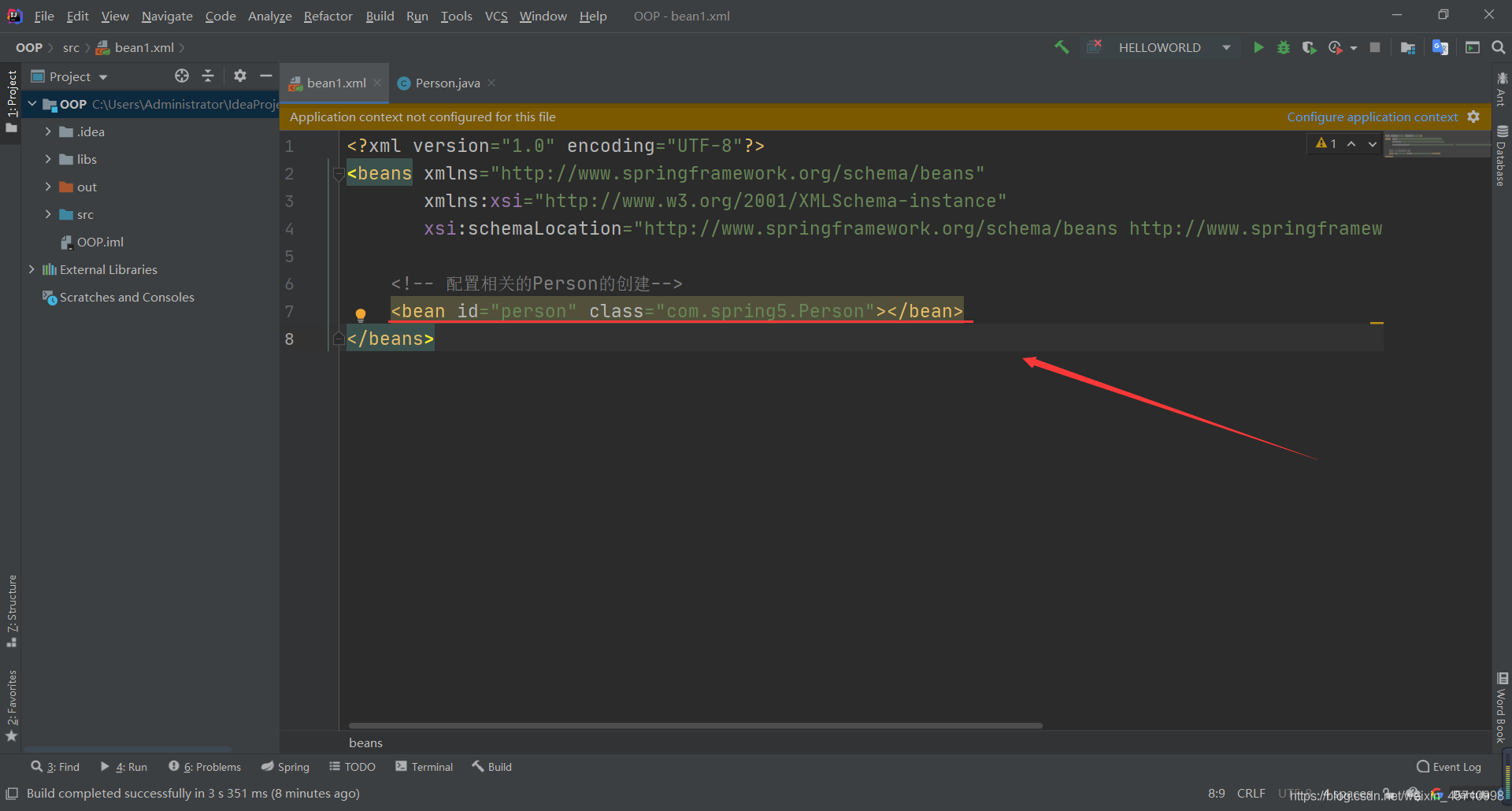Open the Refactor menu
Image resolution: width=1512 pixels, height=811 pixels.
[x=328, y=16]
